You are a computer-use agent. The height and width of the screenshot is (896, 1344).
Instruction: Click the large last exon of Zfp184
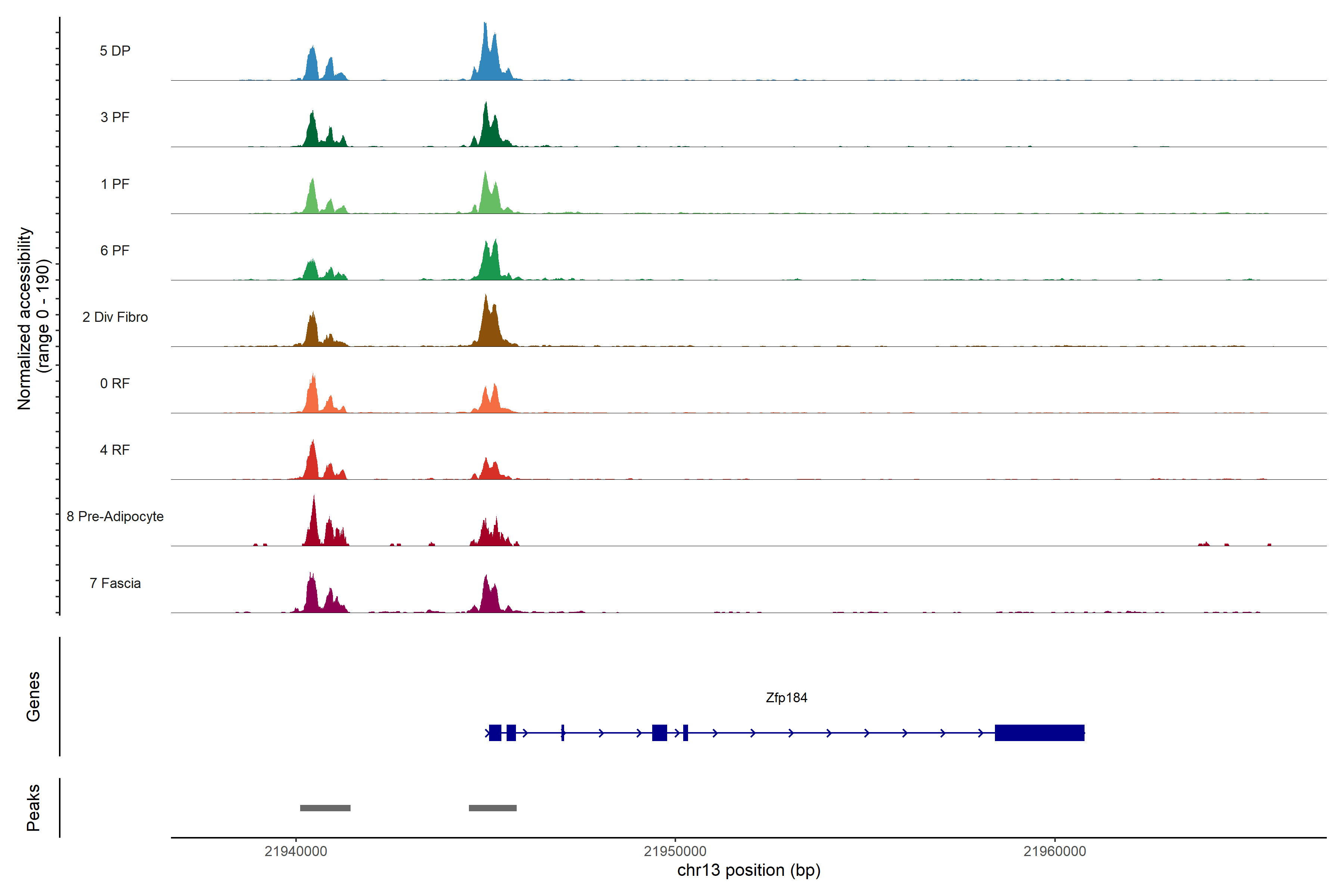[1039, 732]
